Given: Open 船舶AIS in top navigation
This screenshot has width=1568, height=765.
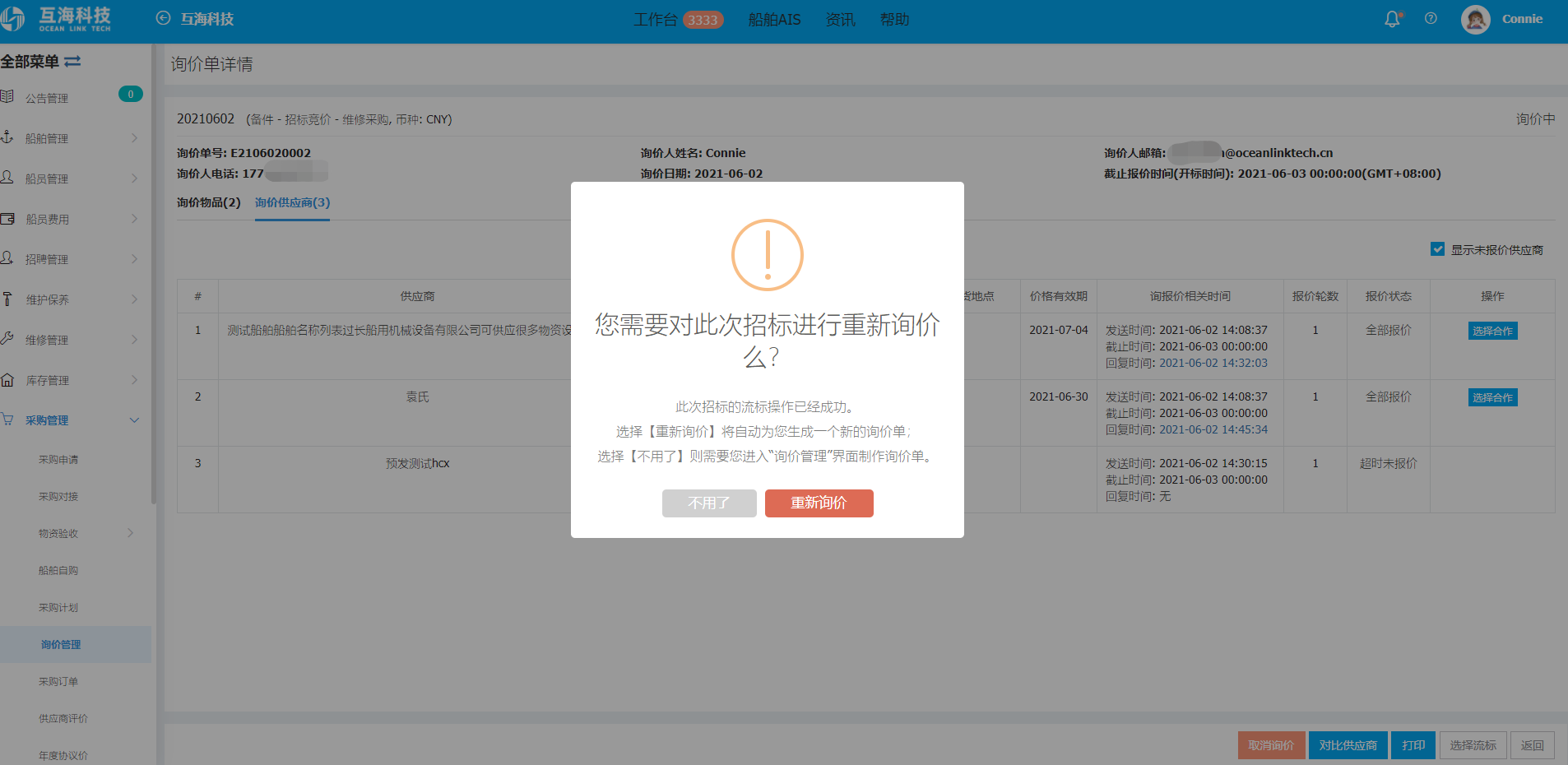Looking at the screenshot, I should 774,20.
